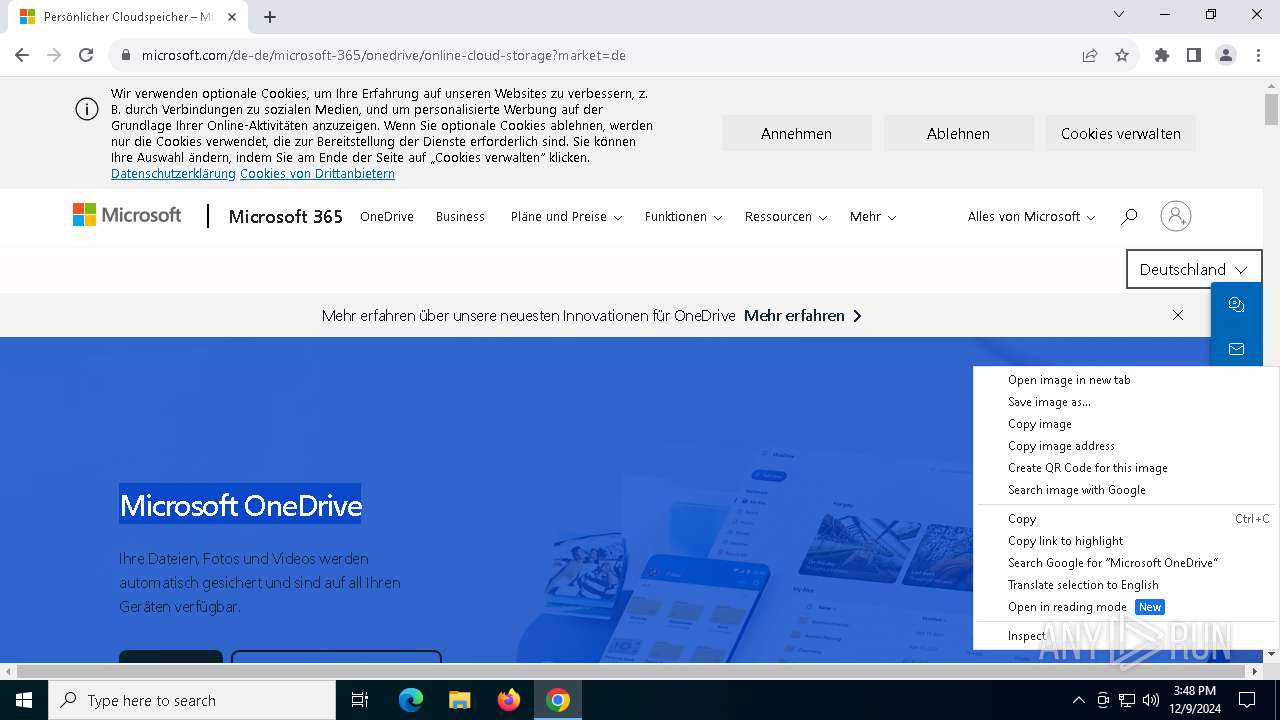1280x720 pixels.
Task: Expand Pläne und Preise menu
Action: click(566, 216)
